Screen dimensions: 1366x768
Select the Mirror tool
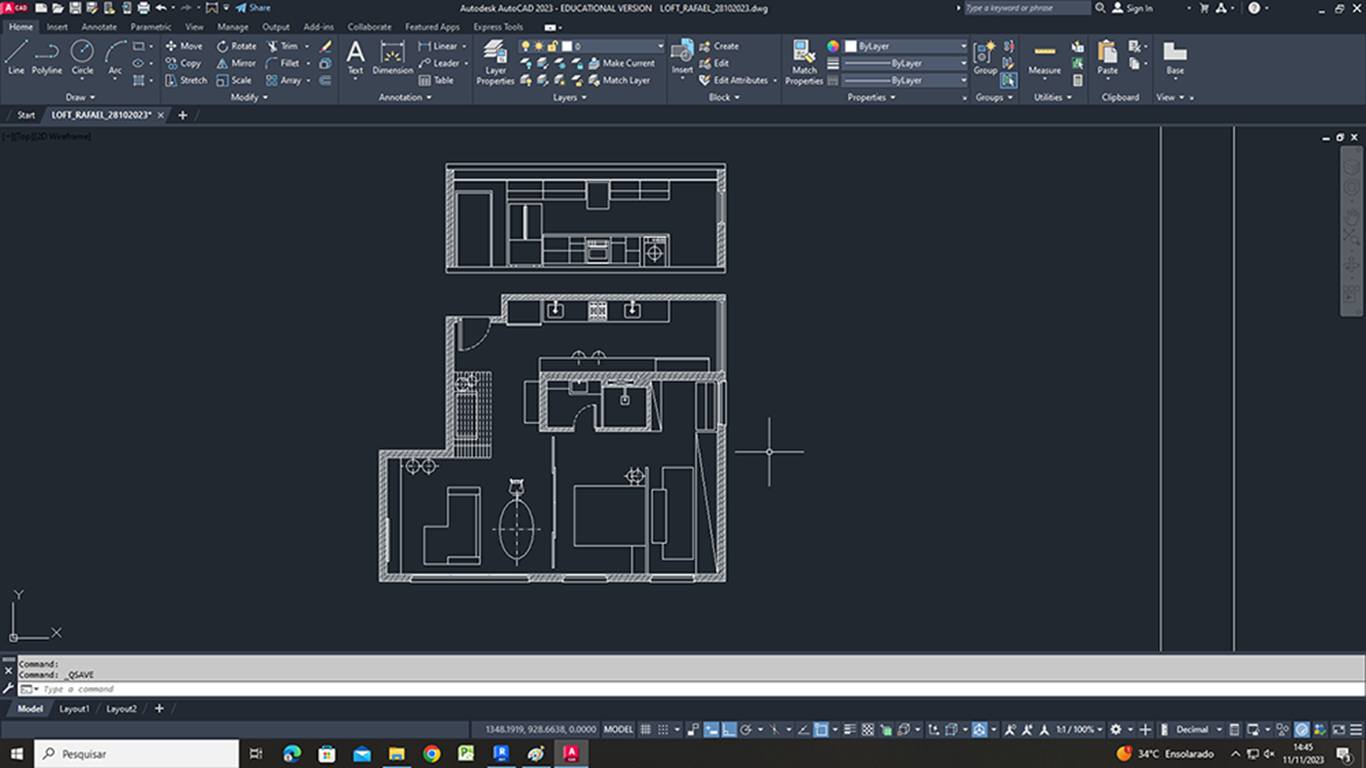(x=236, y=63)
